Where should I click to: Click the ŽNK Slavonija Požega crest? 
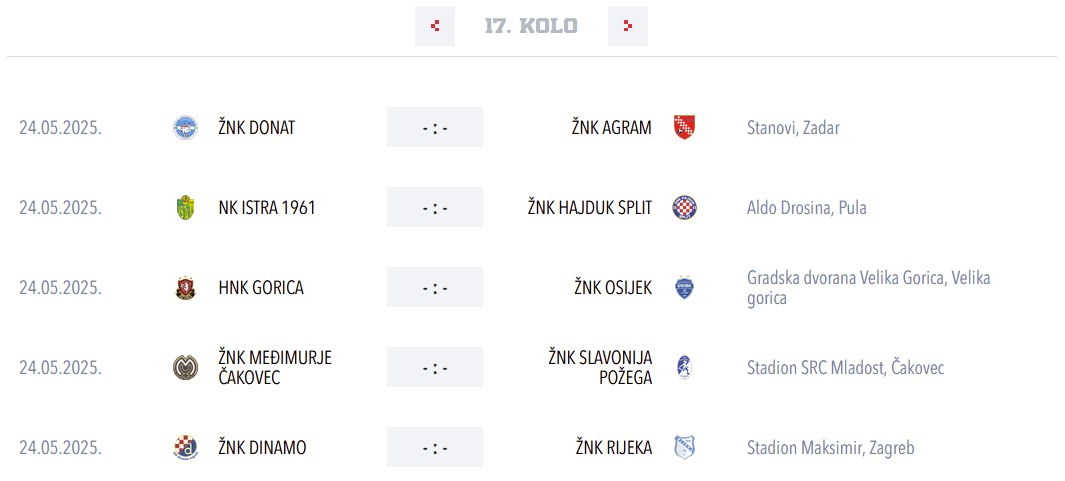[x=684, y=368]
